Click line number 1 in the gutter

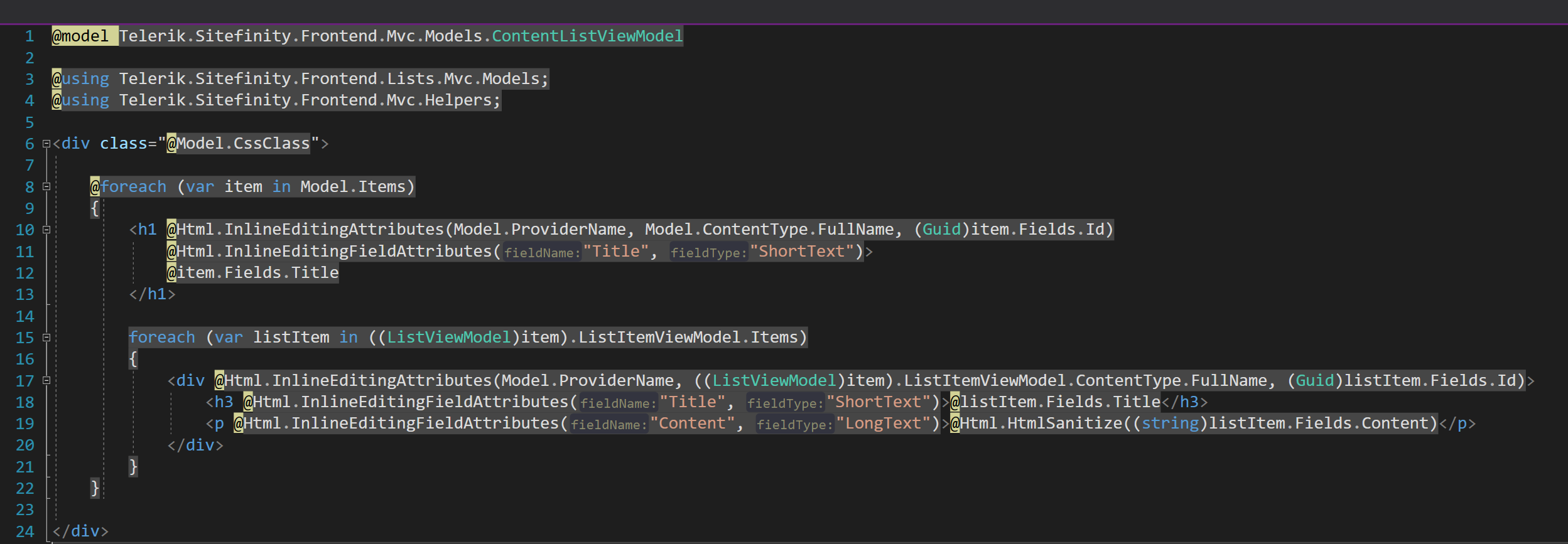click(30, 36)
